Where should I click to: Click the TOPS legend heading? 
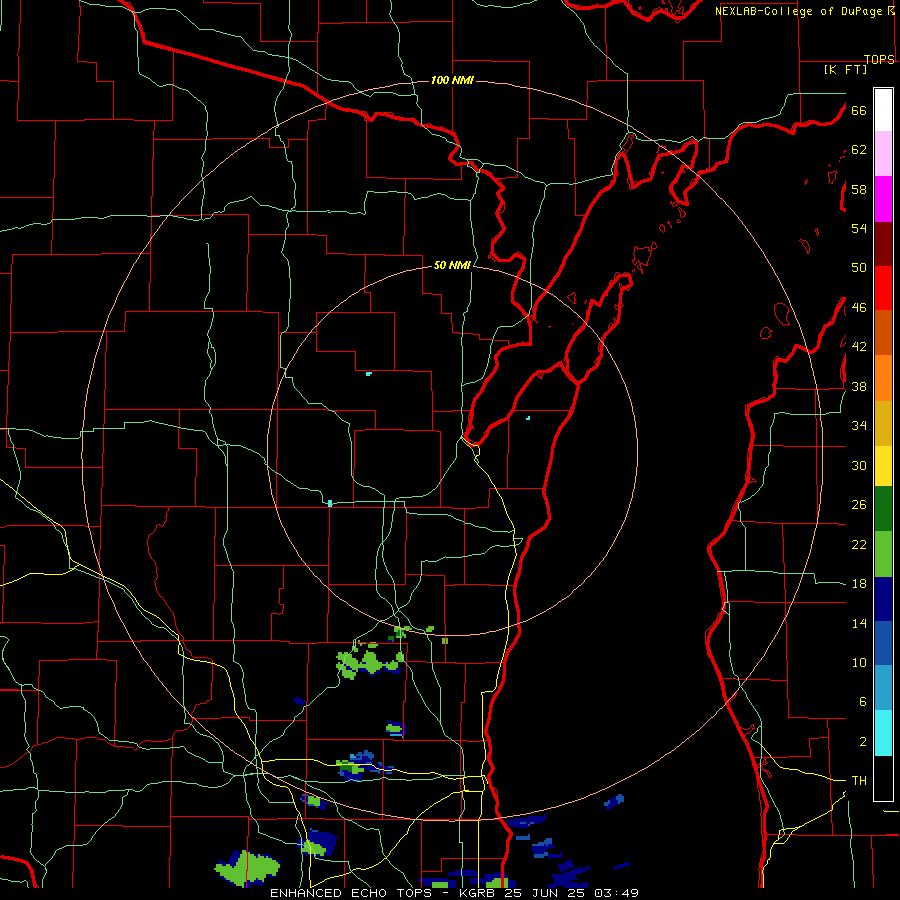coord(879,59)
